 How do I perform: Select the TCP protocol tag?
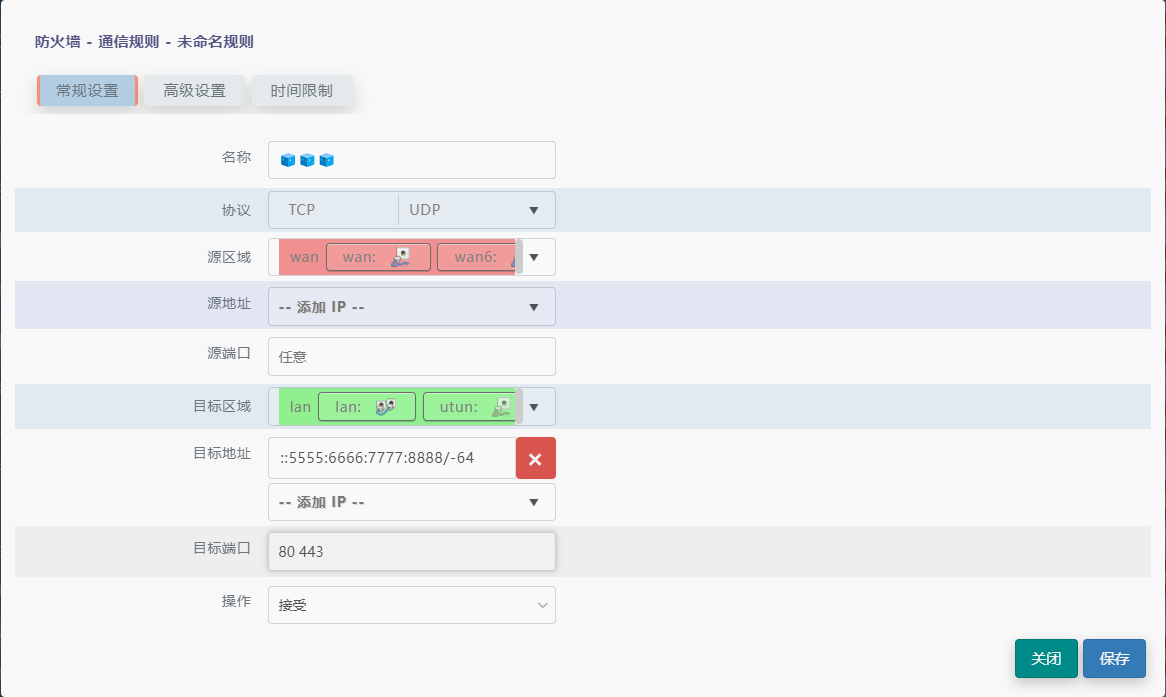tap(302, 210)
